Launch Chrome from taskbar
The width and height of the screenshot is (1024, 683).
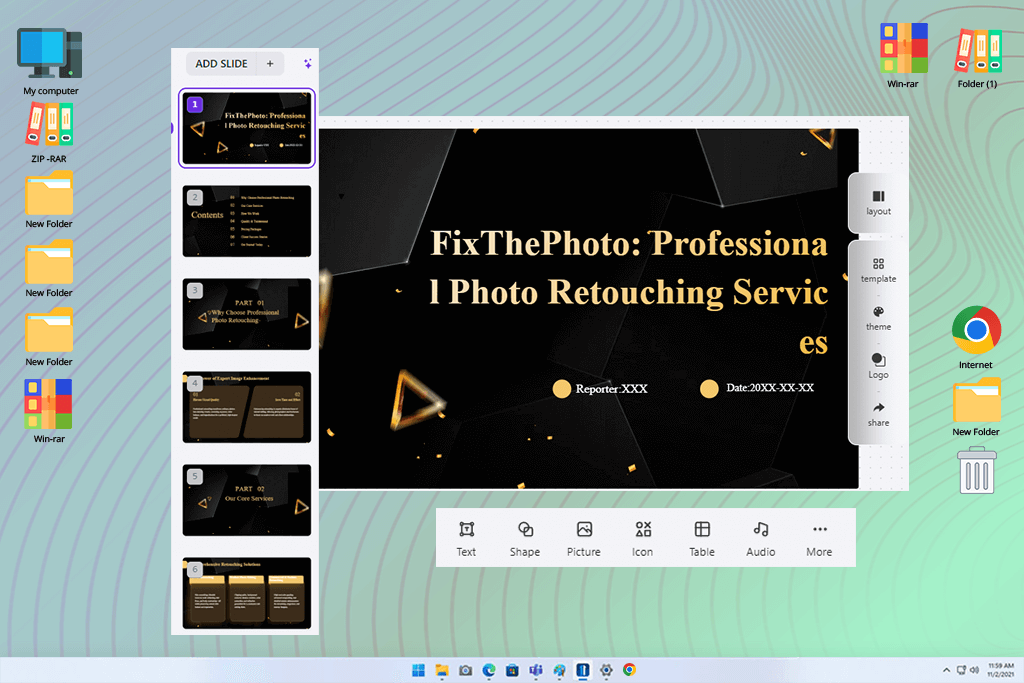coord(630,670)
